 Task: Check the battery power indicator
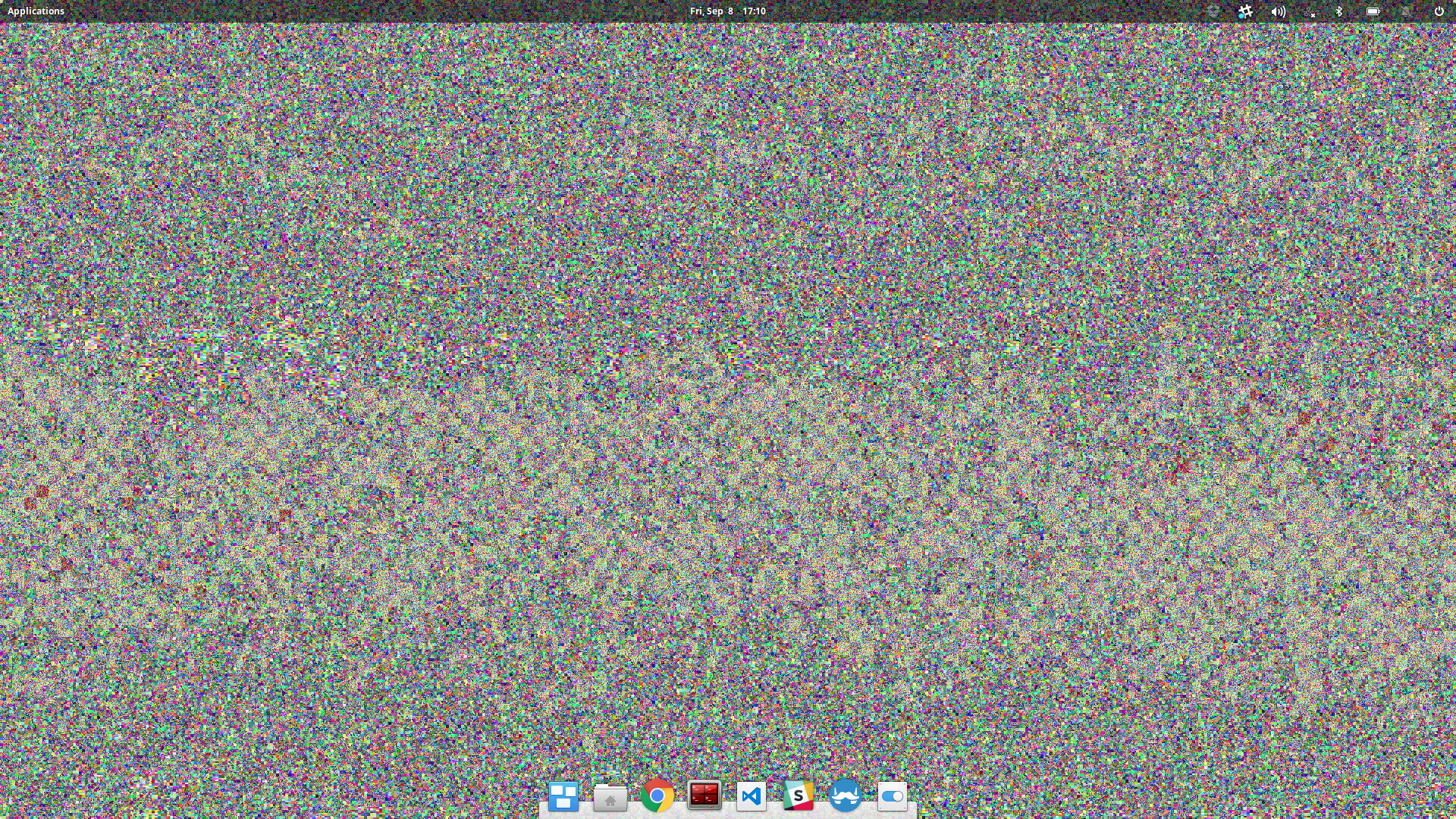pyautogui.click(x=1373, y=11)
